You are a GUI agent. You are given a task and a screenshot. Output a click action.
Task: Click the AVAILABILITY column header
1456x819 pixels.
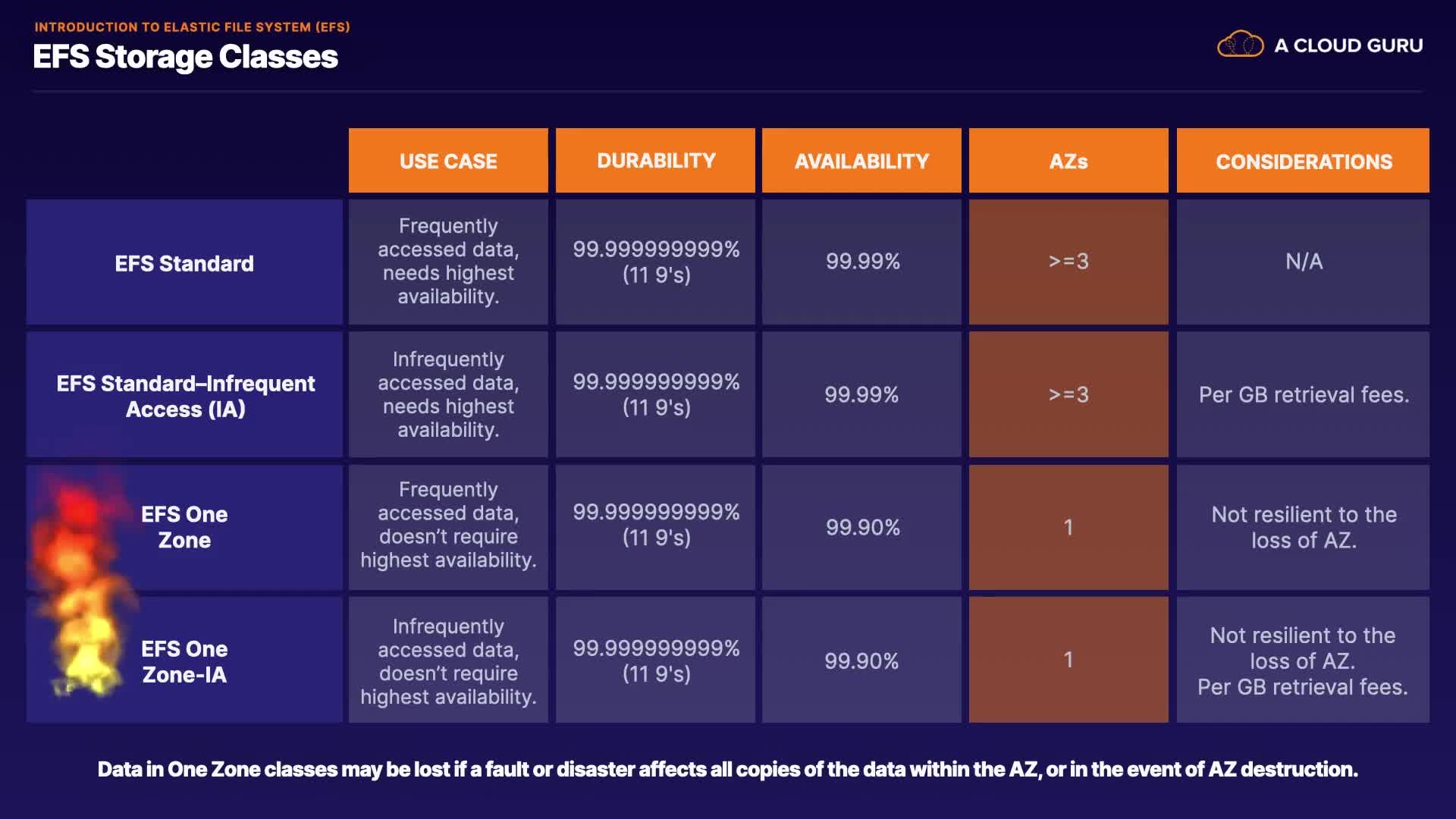click(861, 161)
